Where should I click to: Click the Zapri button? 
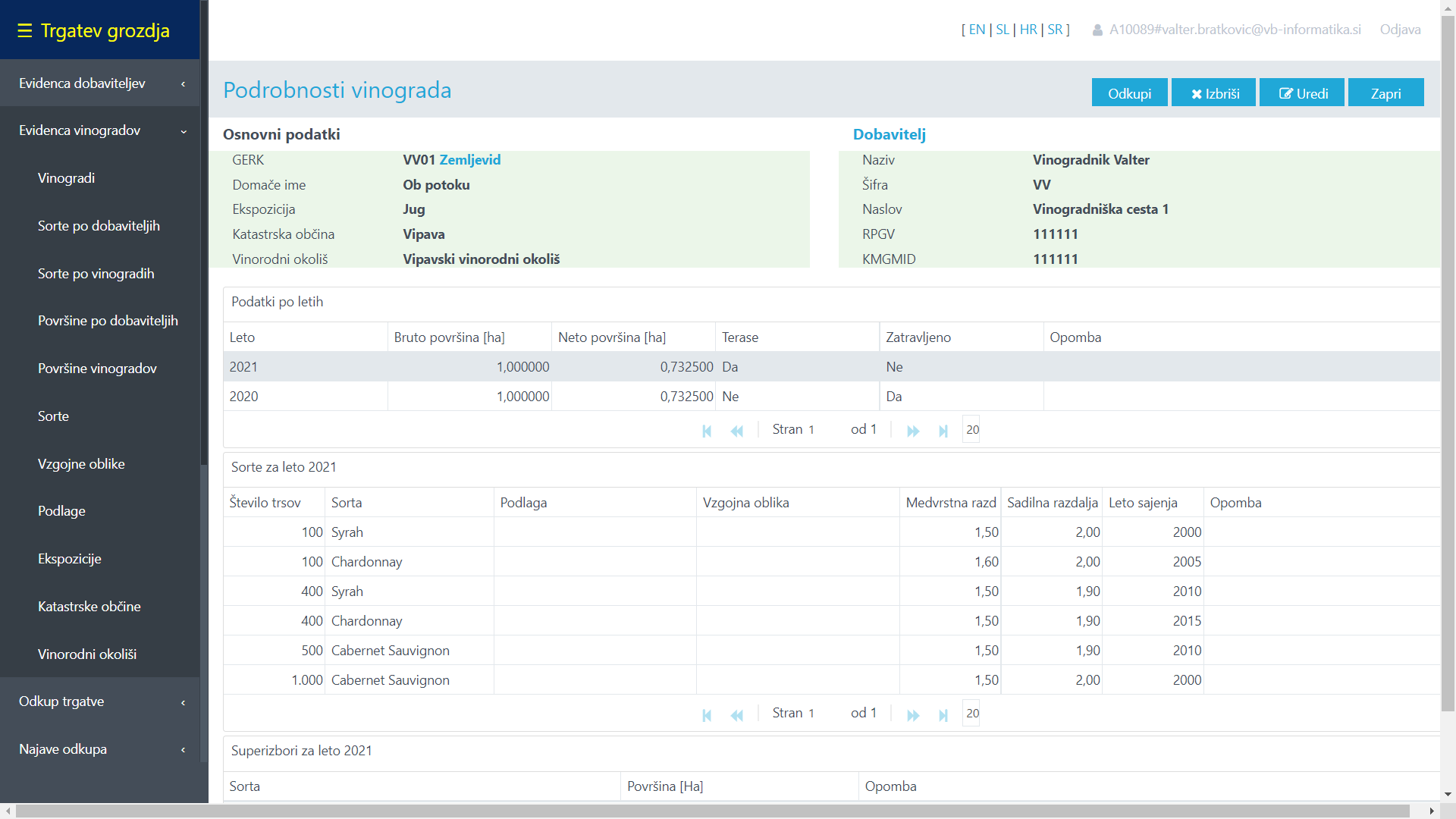click(1385, 93)
